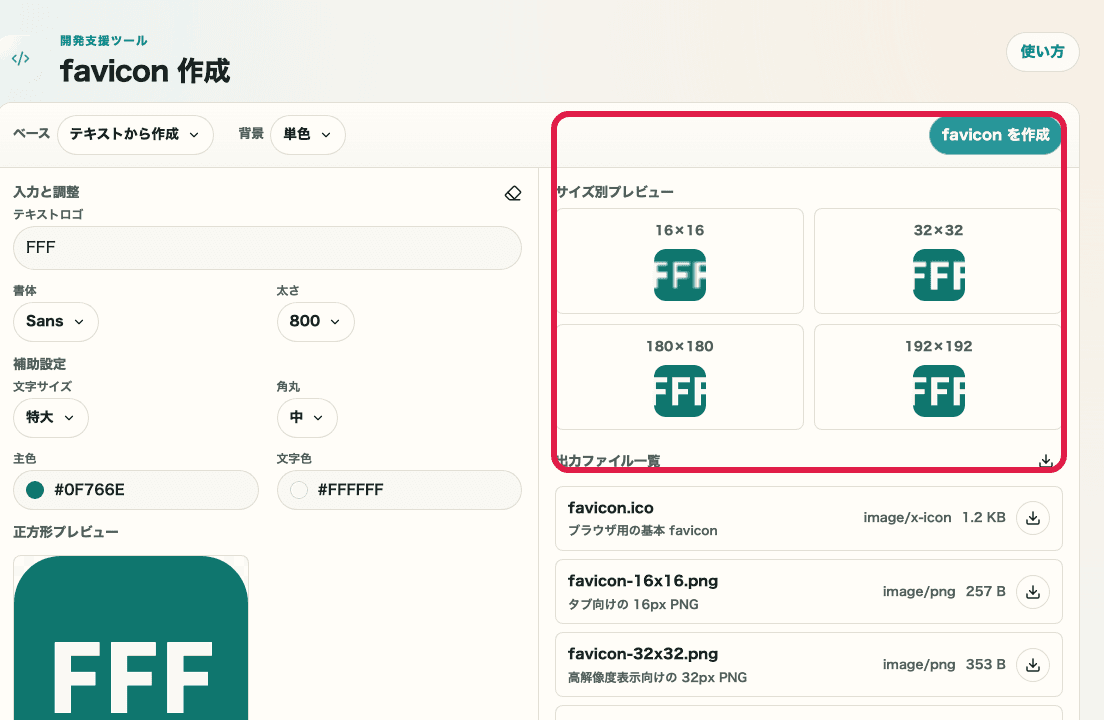Viewport: 1104px width, 720px height.
Task: Open the 書体 font dropdown showing Sans
Action: point(55,322)
